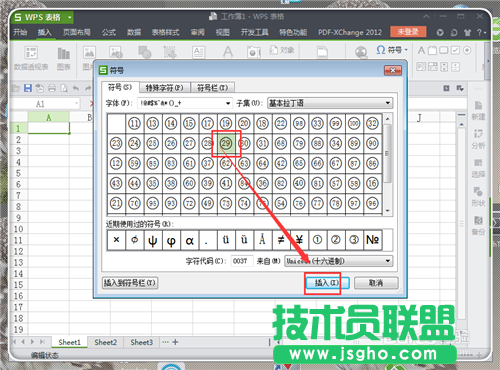Pick № from recently used symbols
Image resolution: width=500 pixels, height=370 pixels.
372,240
